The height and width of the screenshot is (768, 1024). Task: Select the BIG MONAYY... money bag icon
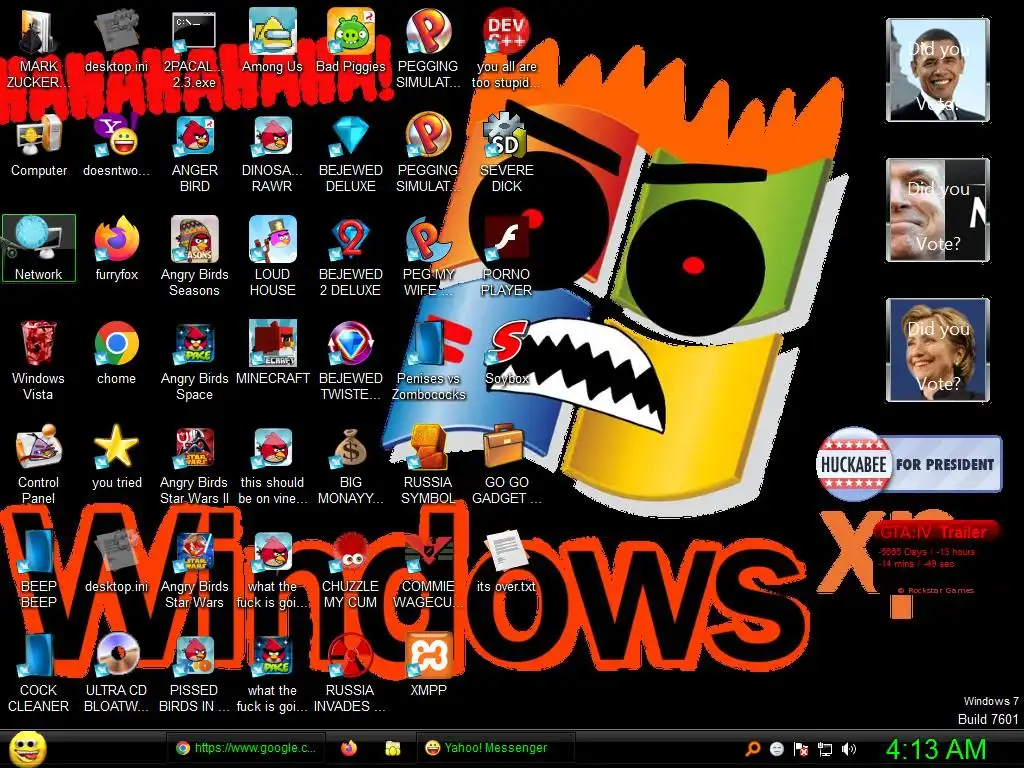(x=351, y=464)
